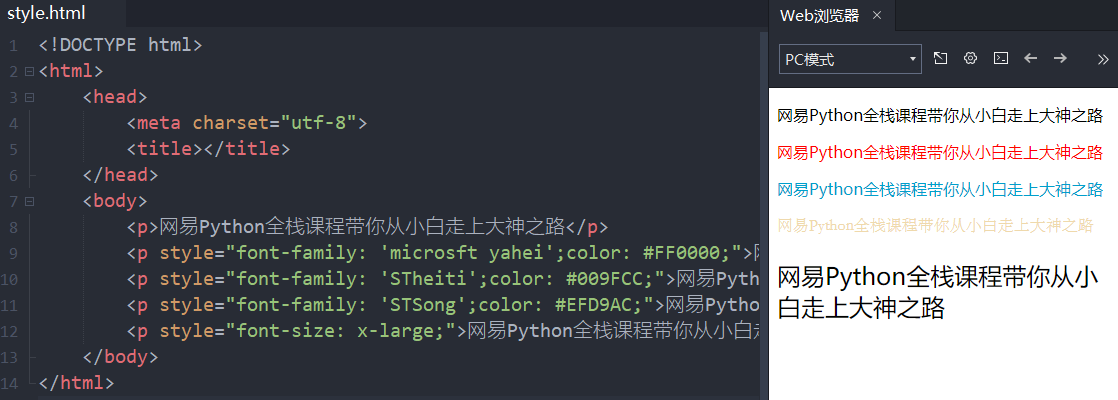Go forward with the right arrow
Image resolution: width=1118 pixels, height=400 pixels.
pyautogui.click(x=1061, y=59)
